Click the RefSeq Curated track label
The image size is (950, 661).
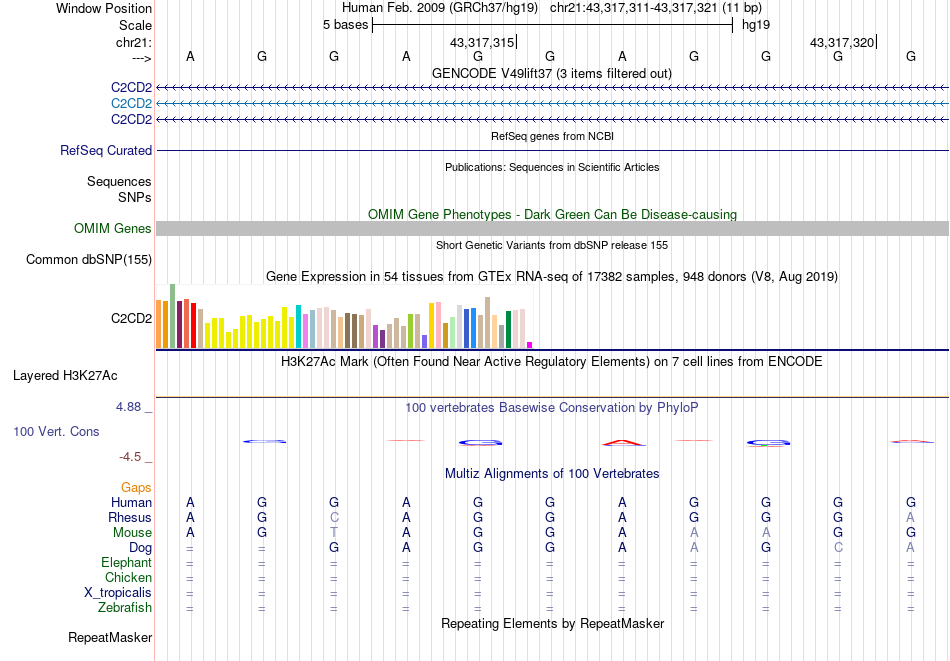point(106,150)
